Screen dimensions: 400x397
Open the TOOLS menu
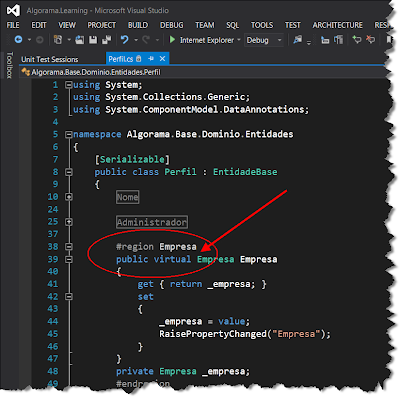262,25
